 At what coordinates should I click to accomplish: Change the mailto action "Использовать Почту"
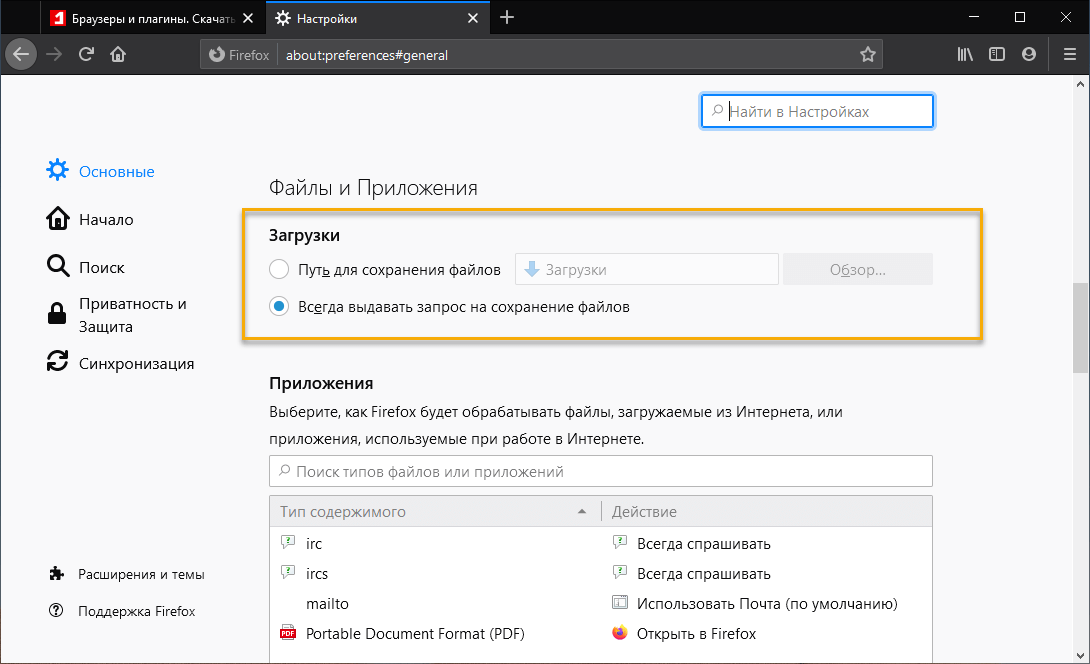(x=766, y=604)
